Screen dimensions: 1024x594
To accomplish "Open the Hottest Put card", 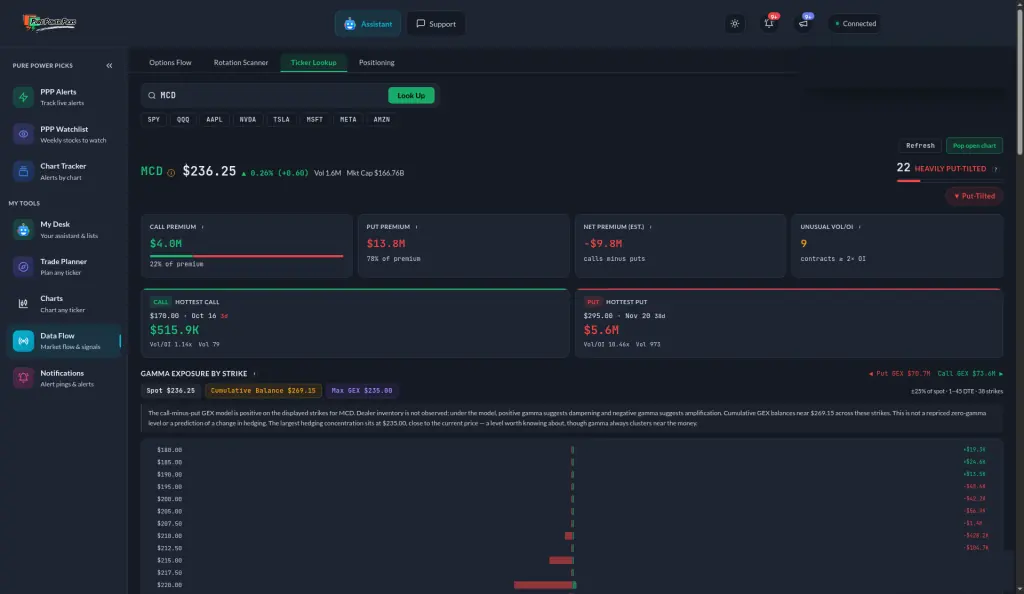I will [789, 323].
